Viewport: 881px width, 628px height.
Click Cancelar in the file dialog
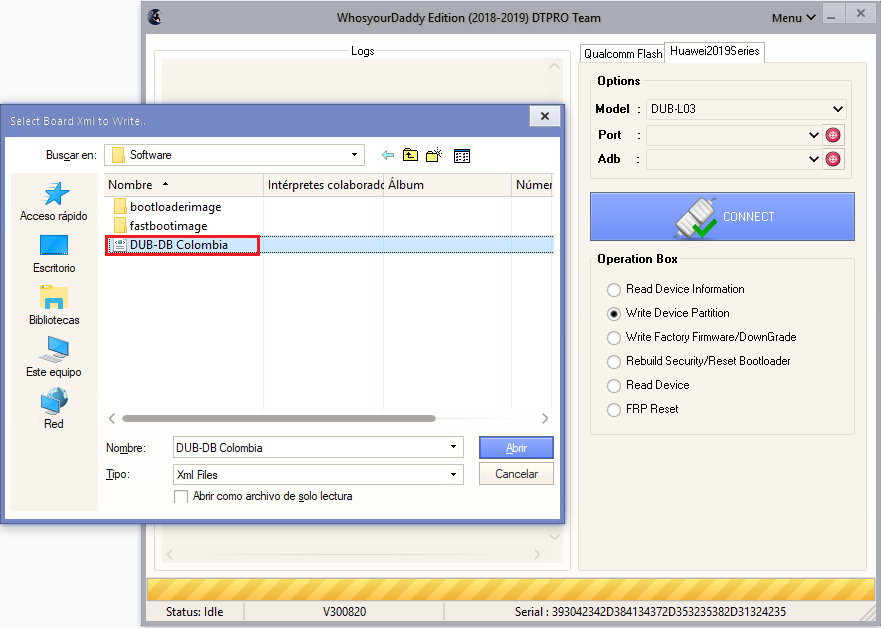(516, 474)
